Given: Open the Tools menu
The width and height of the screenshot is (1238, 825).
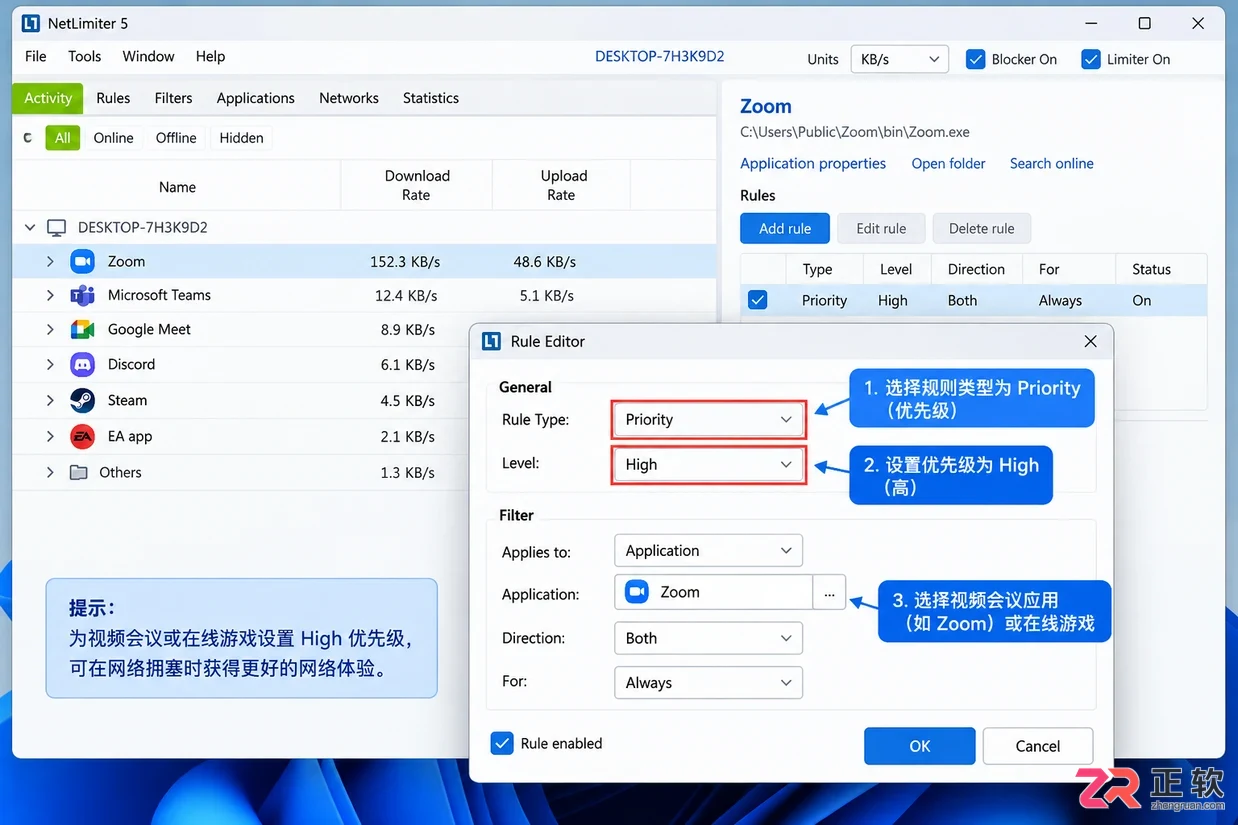Looking at the screenshot, I should click(x=85, y=57).
